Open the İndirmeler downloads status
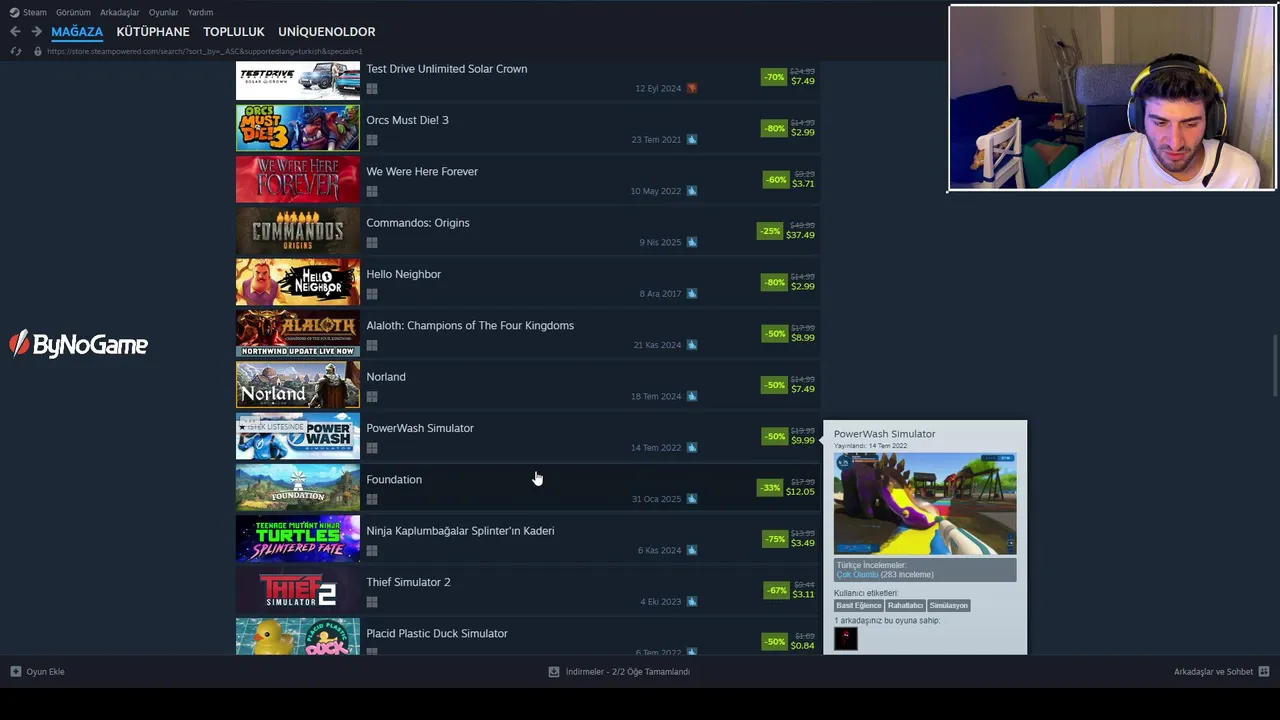Image resolution: width=1280 pixels, height=720 pixels. click(x=619, y=672)
